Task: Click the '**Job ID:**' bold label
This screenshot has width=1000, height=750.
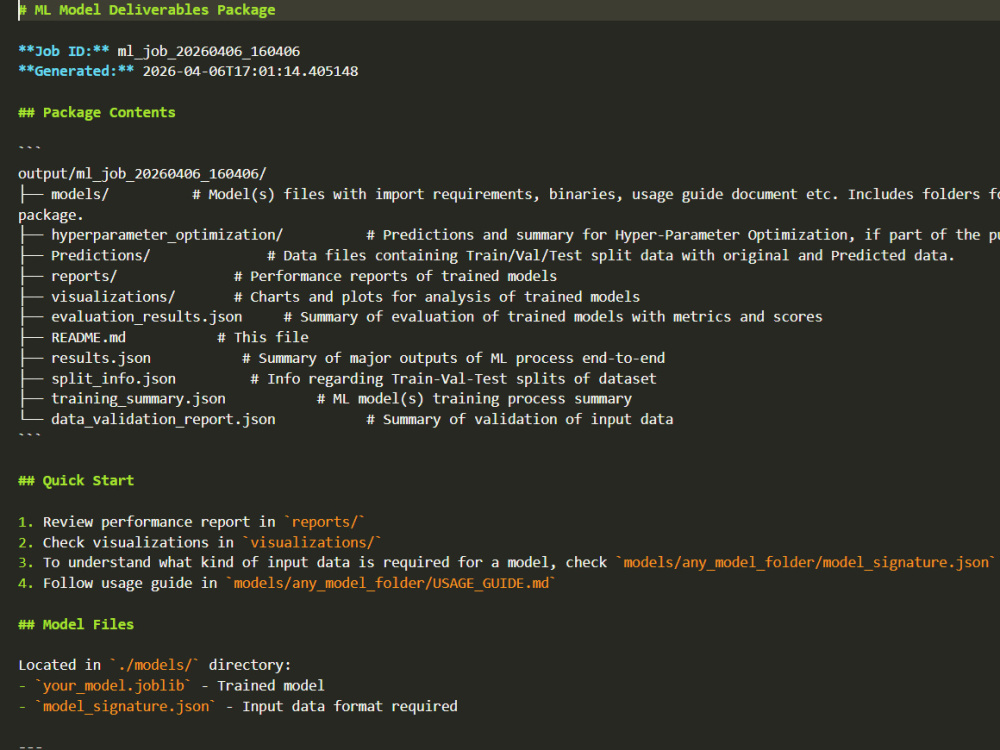Action: (64, 51)
